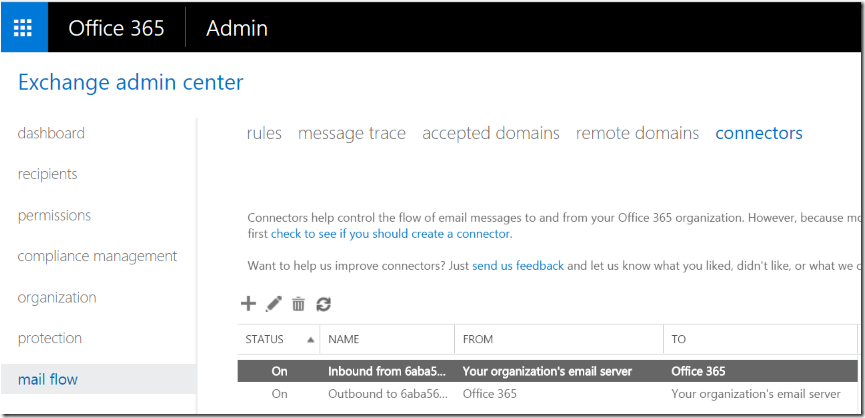This screenshot has height=418, width=865.
Task: Select mail flow in sidebar
Action: (99, 379)
